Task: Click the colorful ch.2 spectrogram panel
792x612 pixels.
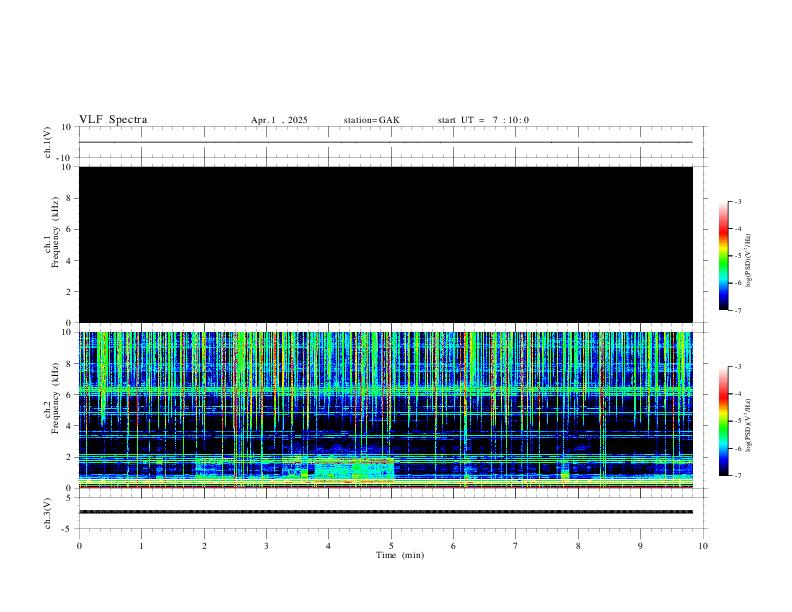Action: pyautogui.click(x=386, y=410)
